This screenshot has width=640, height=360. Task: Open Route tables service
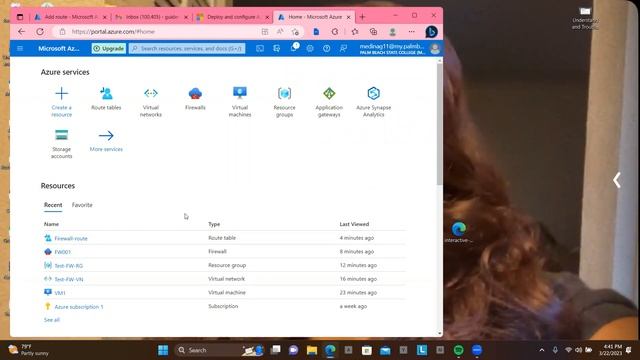pyautogui.click(x=106, y=99)
